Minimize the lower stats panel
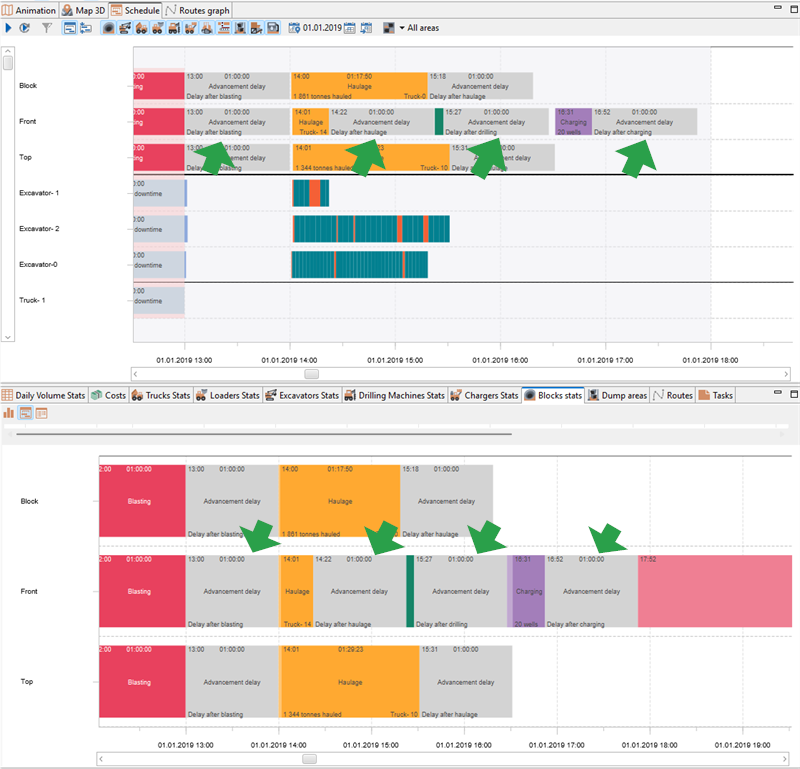 pyautogui.click(x=778, y=392)
